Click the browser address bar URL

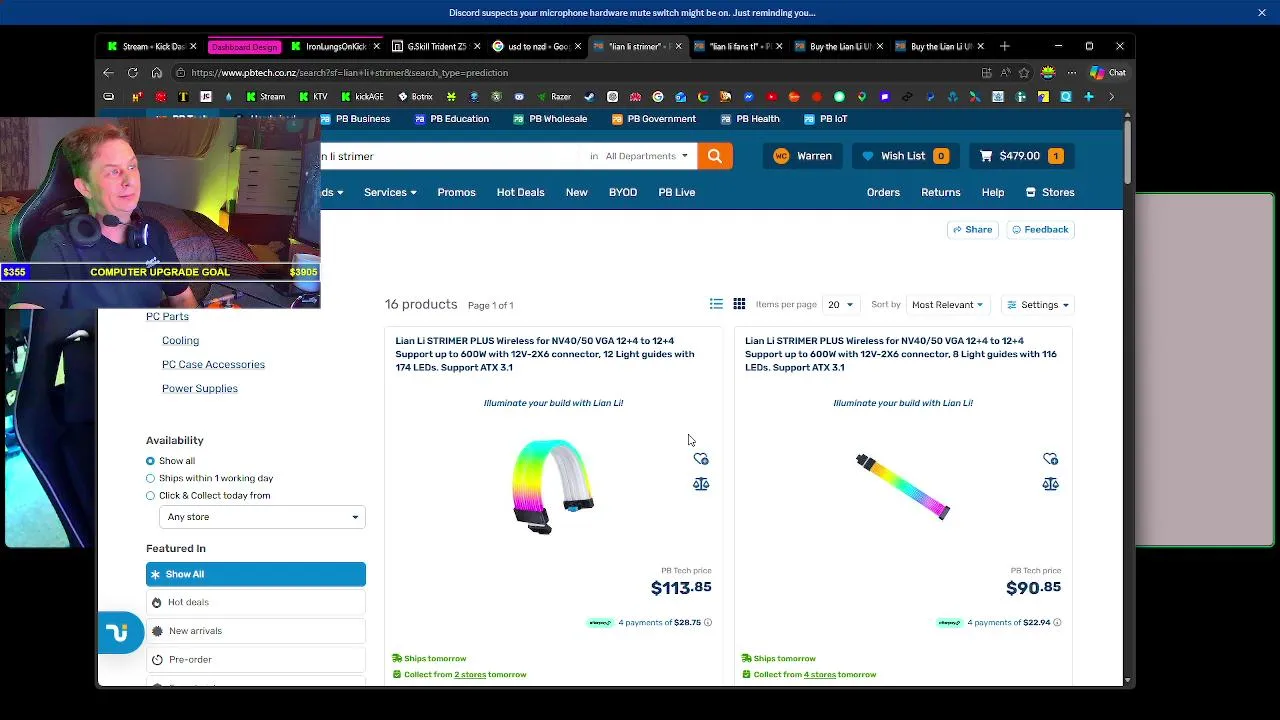pyautogui.click(x=349, y=72)
